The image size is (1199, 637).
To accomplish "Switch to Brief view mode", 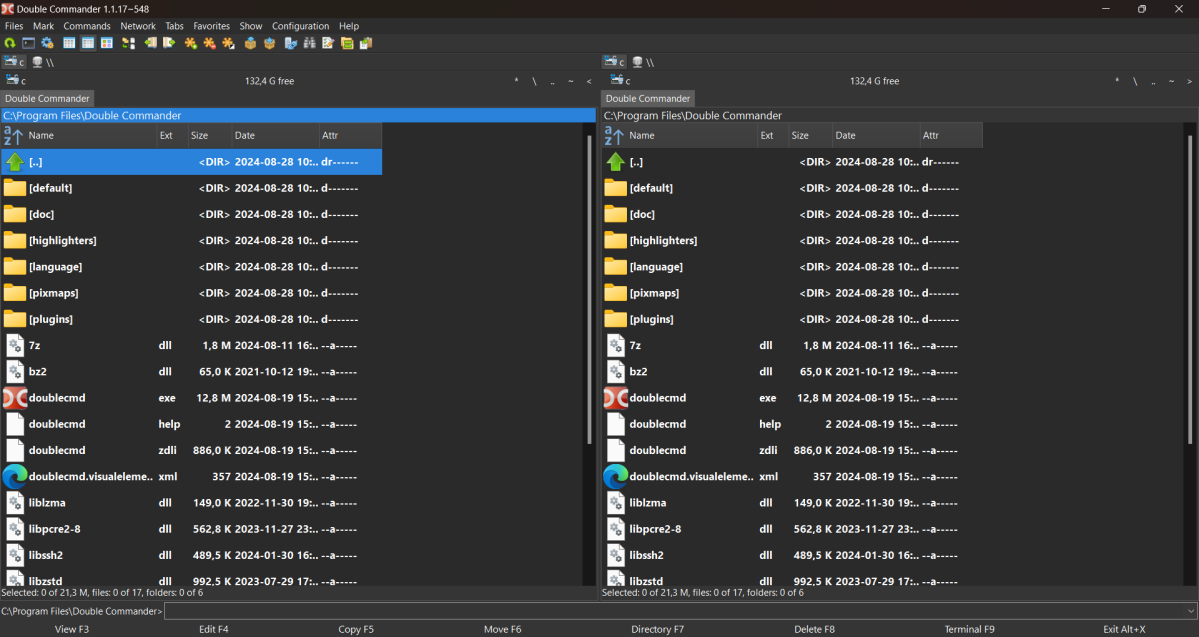I will (69, 43).
